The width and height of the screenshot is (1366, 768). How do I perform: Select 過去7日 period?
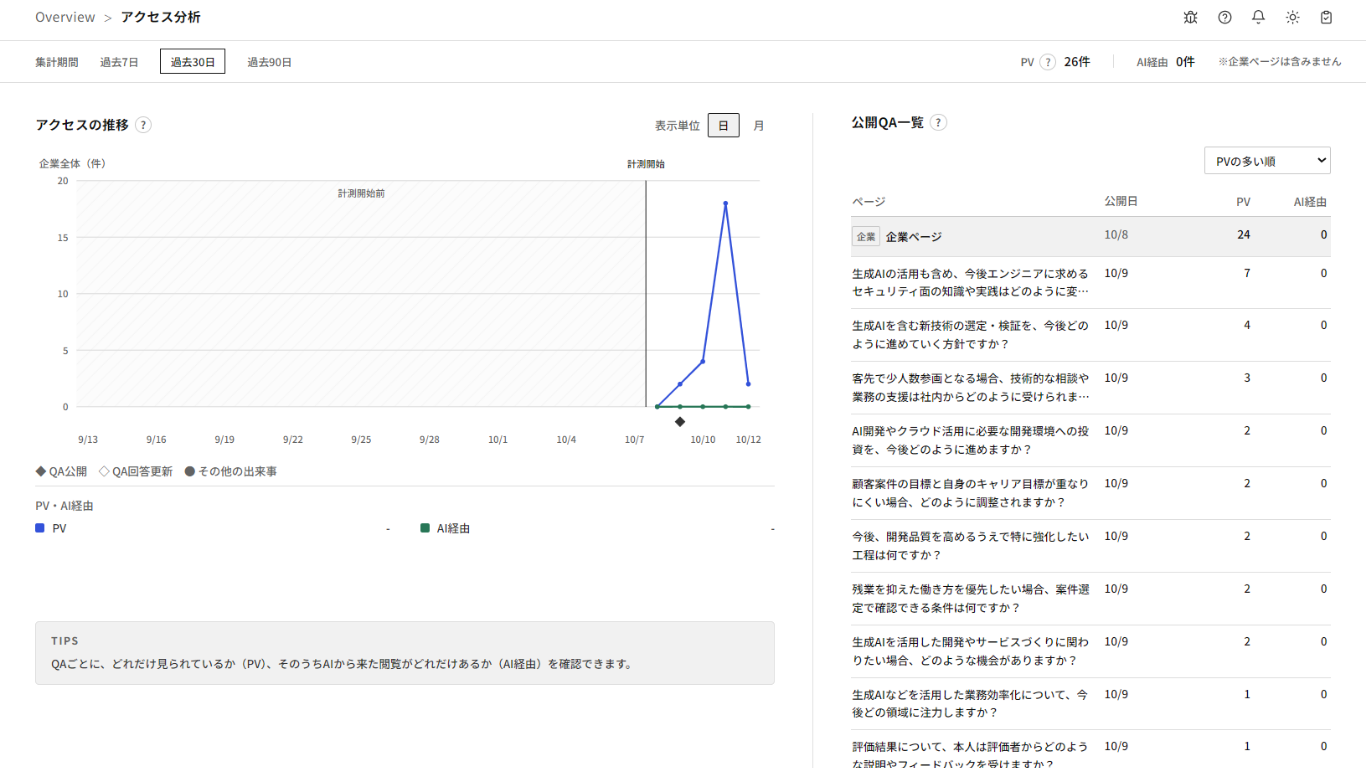119,62
